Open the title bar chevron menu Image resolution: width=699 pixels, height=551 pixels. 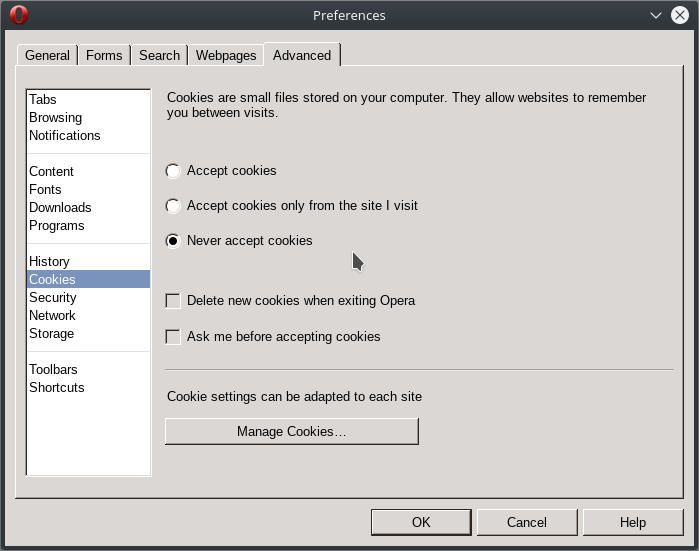click(x=655, y=16)
